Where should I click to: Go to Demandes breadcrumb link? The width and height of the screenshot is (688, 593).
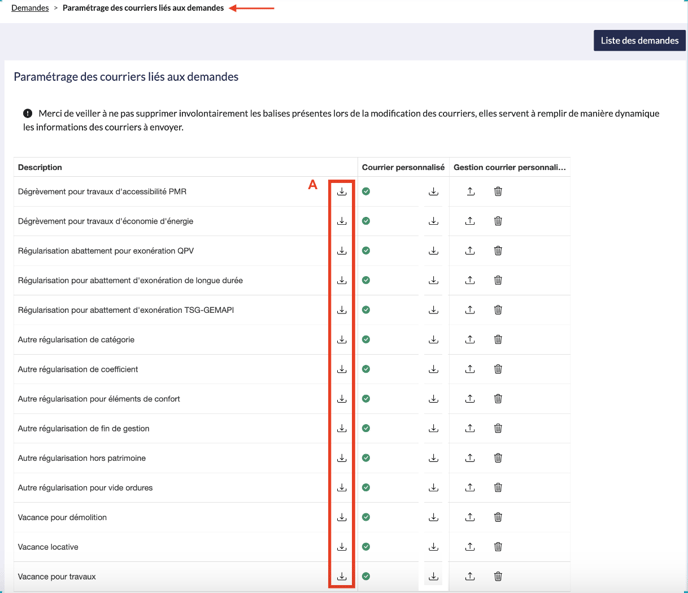point(30,8)
